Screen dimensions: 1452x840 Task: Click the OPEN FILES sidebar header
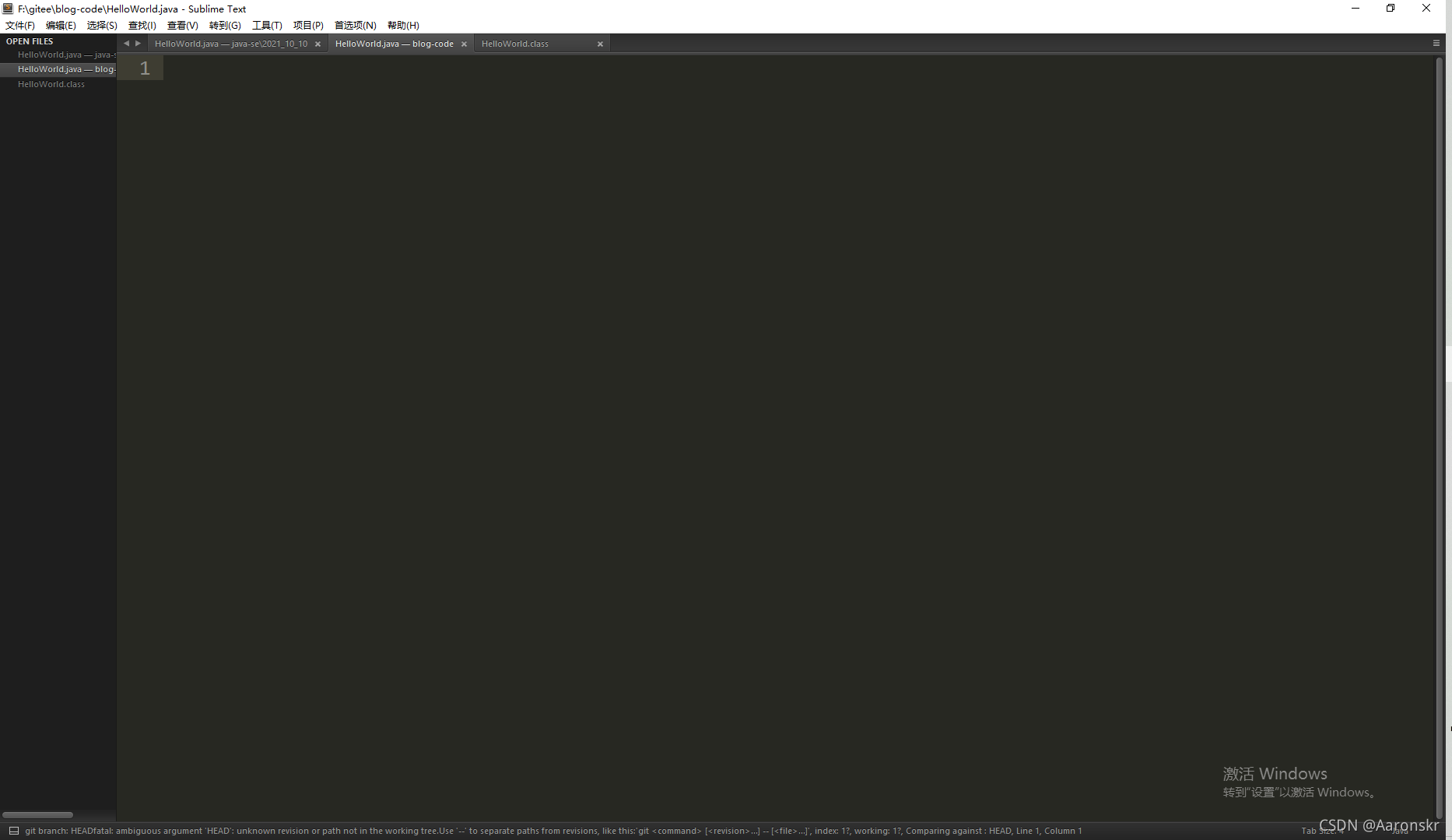(x=30, y=41)
